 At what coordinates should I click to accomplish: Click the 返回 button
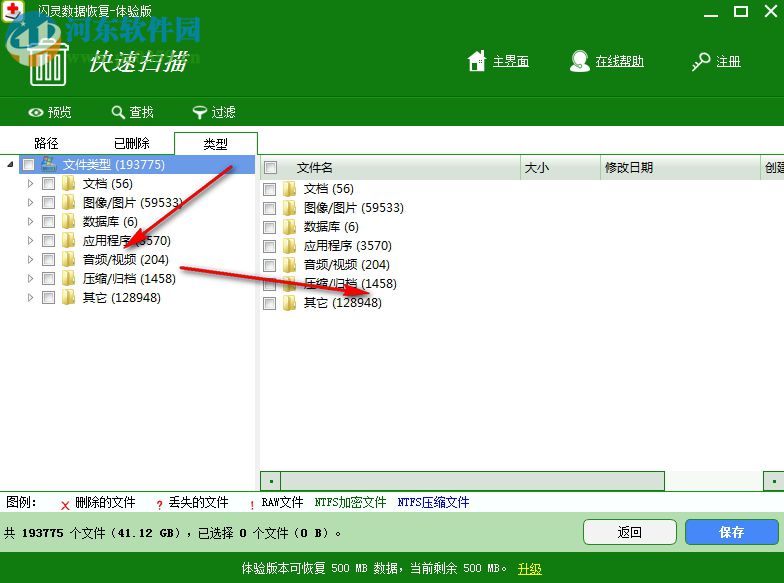click(x=630, y=532)
